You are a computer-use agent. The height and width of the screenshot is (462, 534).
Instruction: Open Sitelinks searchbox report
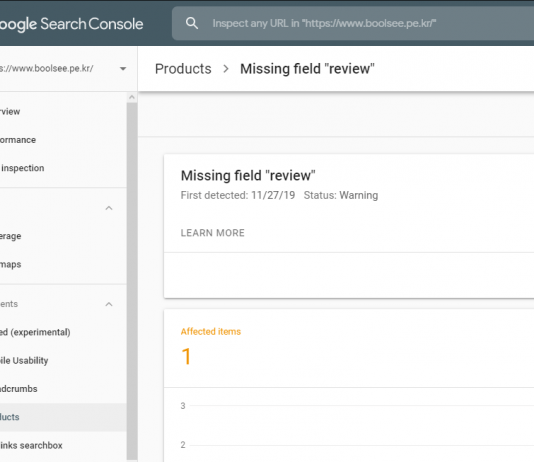click(31, 445)
